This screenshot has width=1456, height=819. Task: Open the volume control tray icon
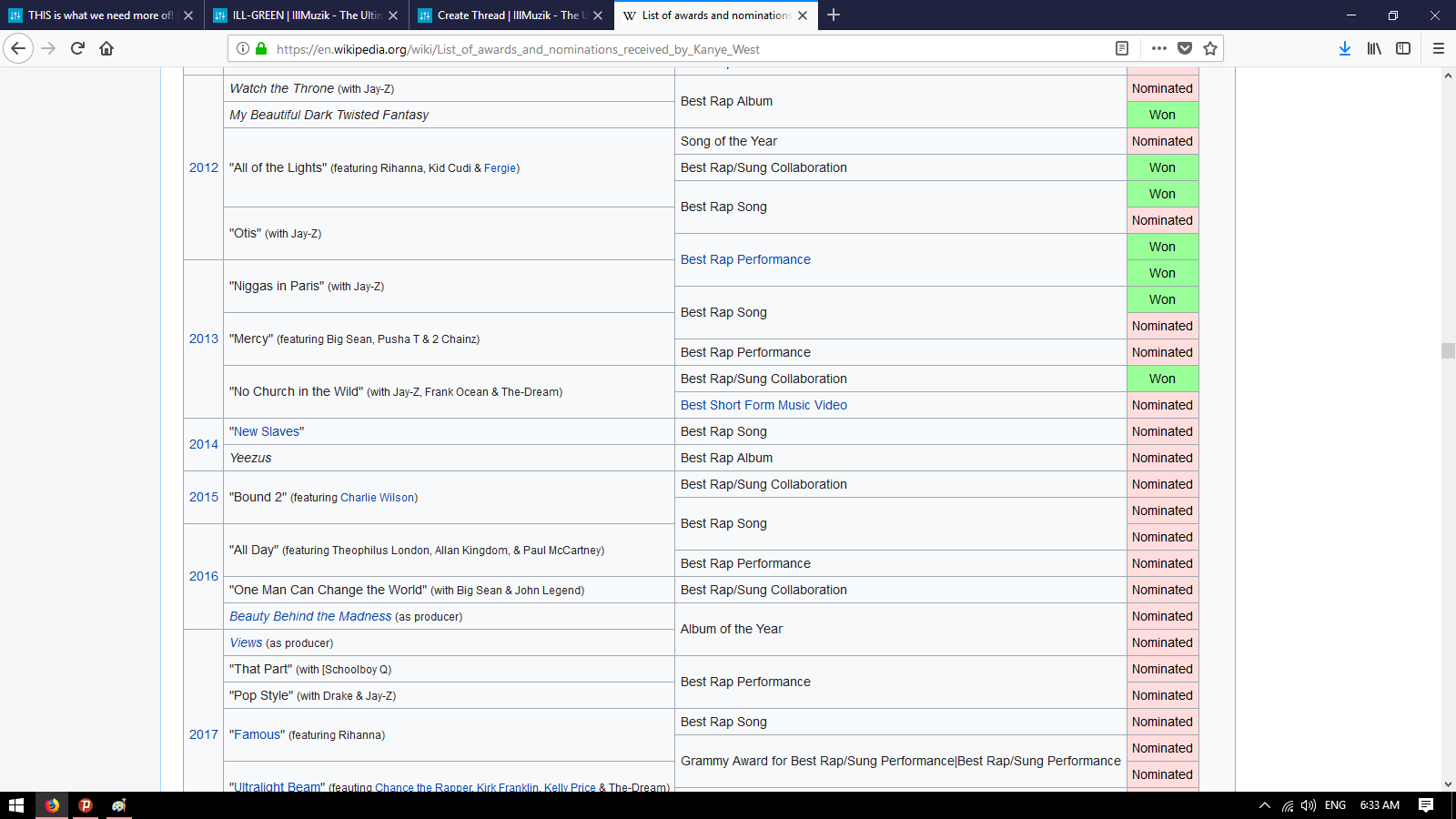pos(1309,805)
